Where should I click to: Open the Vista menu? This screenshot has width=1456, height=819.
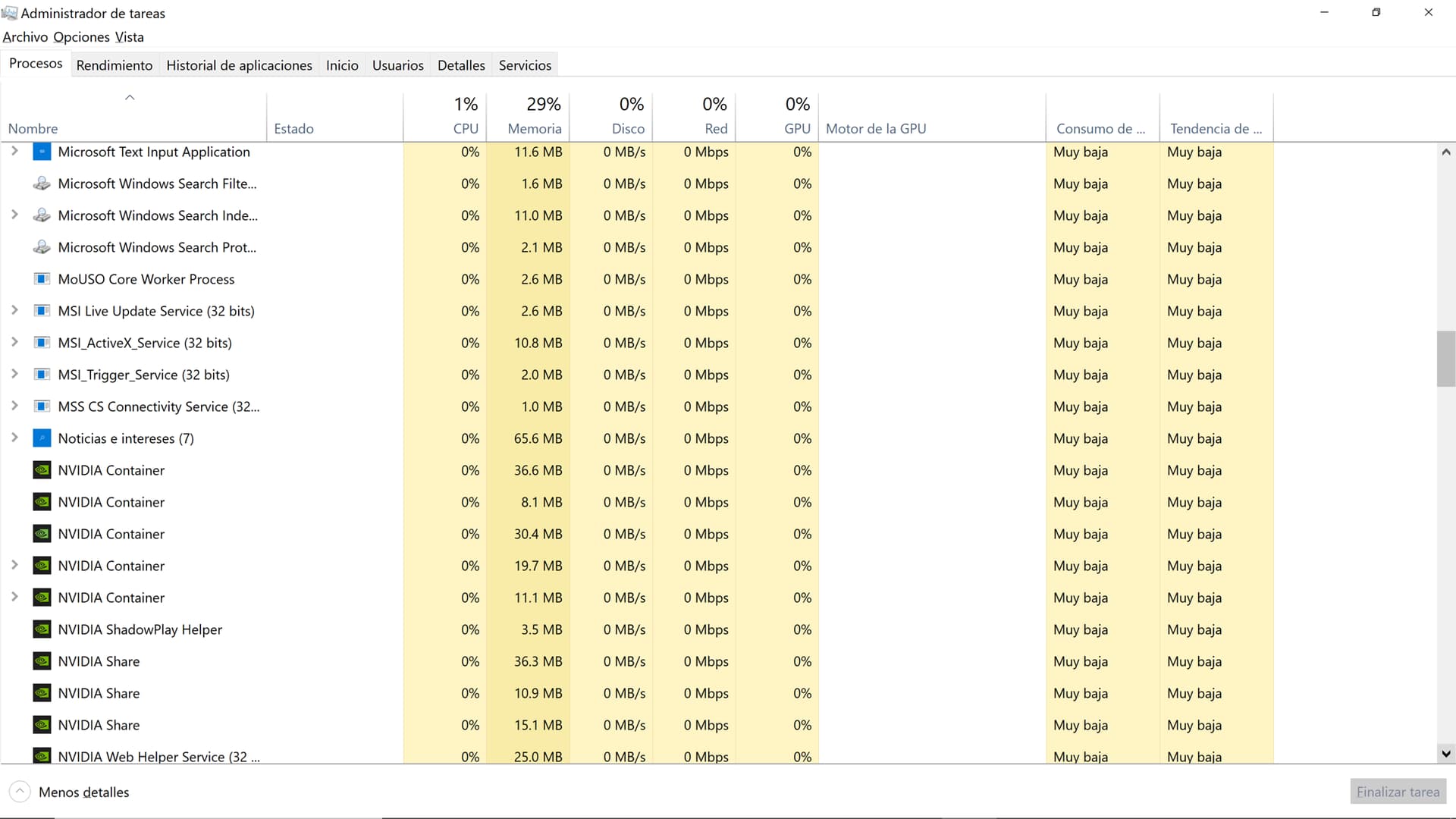129,37
